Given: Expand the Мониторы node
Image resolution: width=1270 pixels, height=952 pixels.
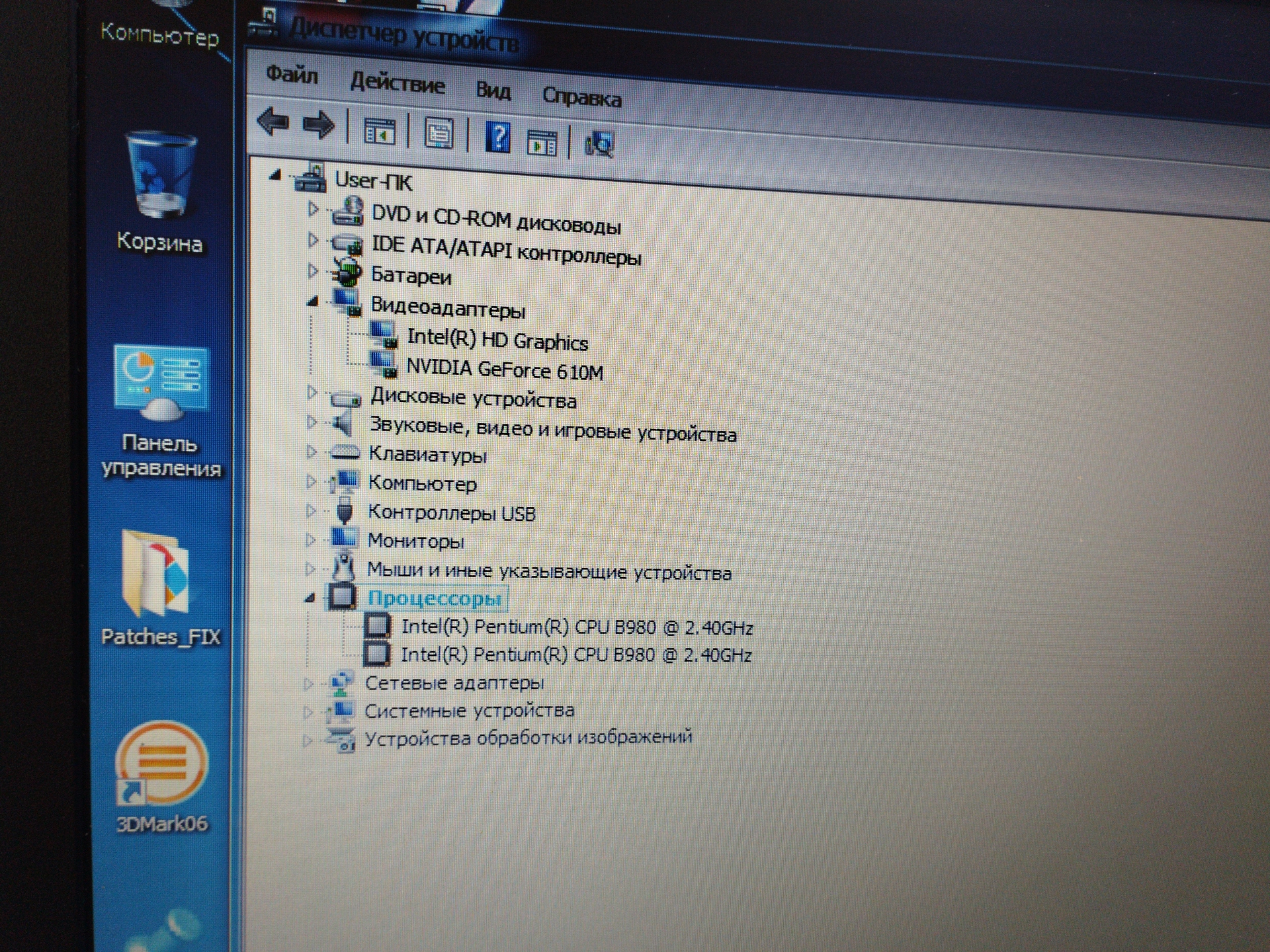Looking at the screenshot, I should [x=310, y=539].
